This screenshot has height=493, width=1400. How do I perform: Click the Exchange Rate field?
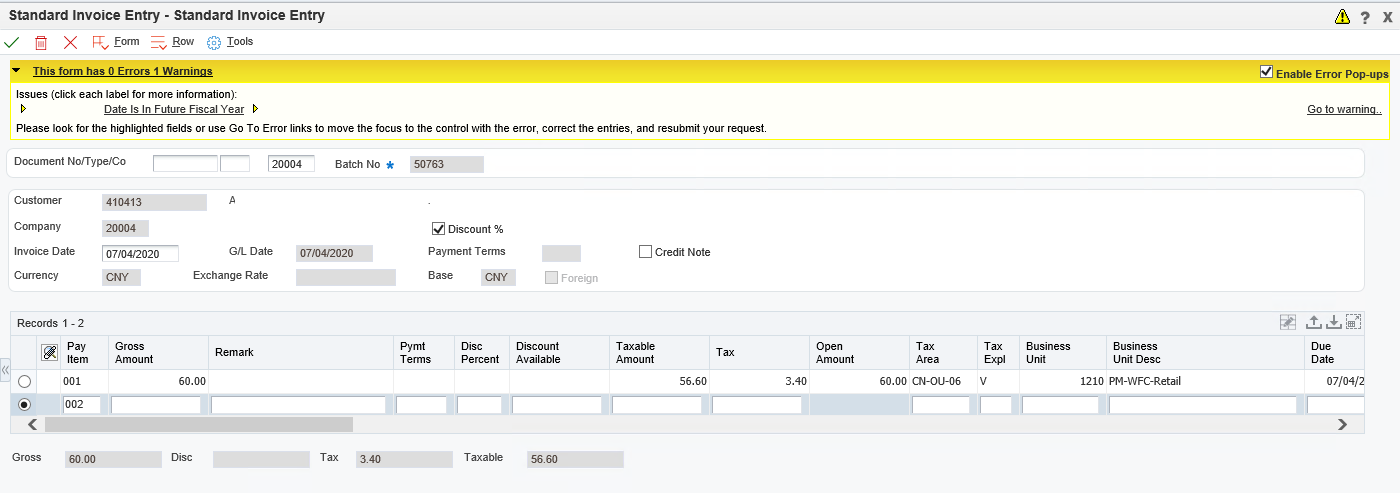tap(346, 277)
